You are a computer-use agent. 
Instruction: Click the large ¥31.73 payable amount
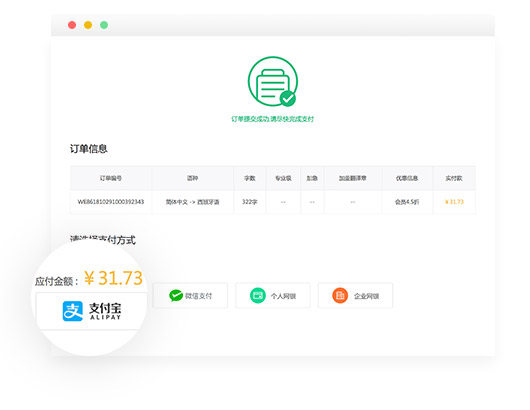pyautogui.click(x=113, y=278)
